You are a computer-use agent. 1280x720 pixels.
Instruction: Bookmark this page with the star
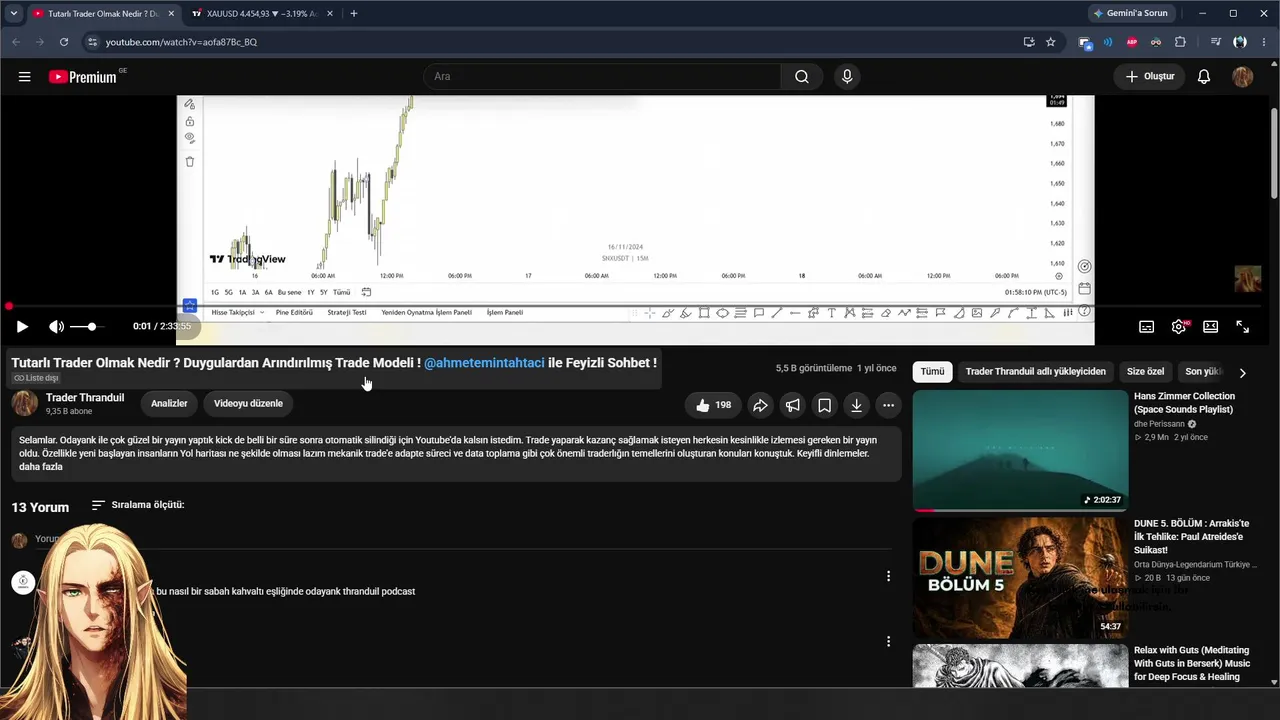(1050, 42)
